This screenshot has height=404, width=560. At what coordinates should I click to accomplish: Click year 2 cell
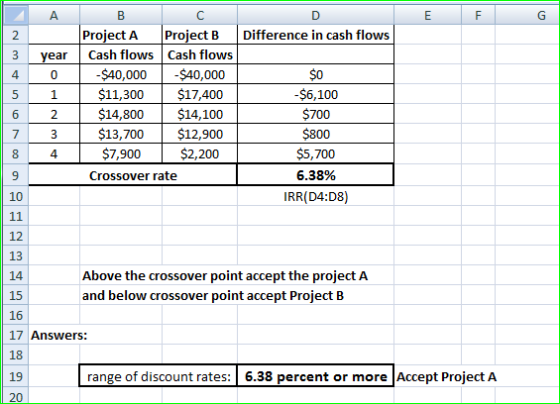(54, 114)
